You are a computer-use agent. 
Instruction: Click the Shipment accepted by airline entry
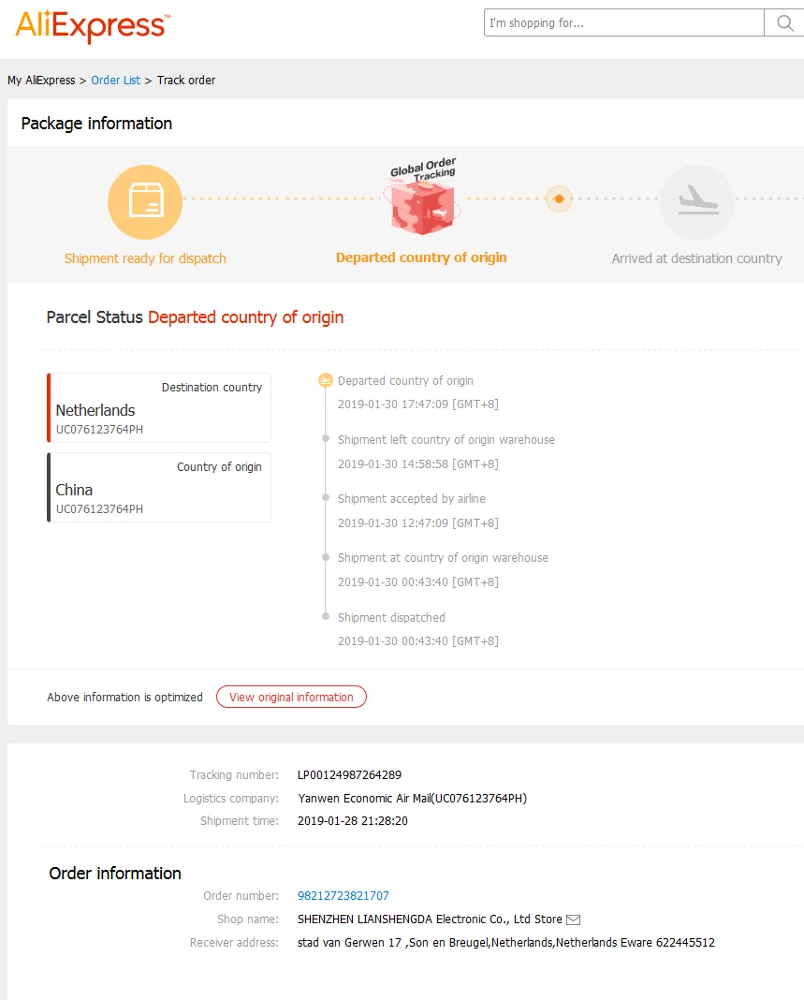(x=411, y=499)
